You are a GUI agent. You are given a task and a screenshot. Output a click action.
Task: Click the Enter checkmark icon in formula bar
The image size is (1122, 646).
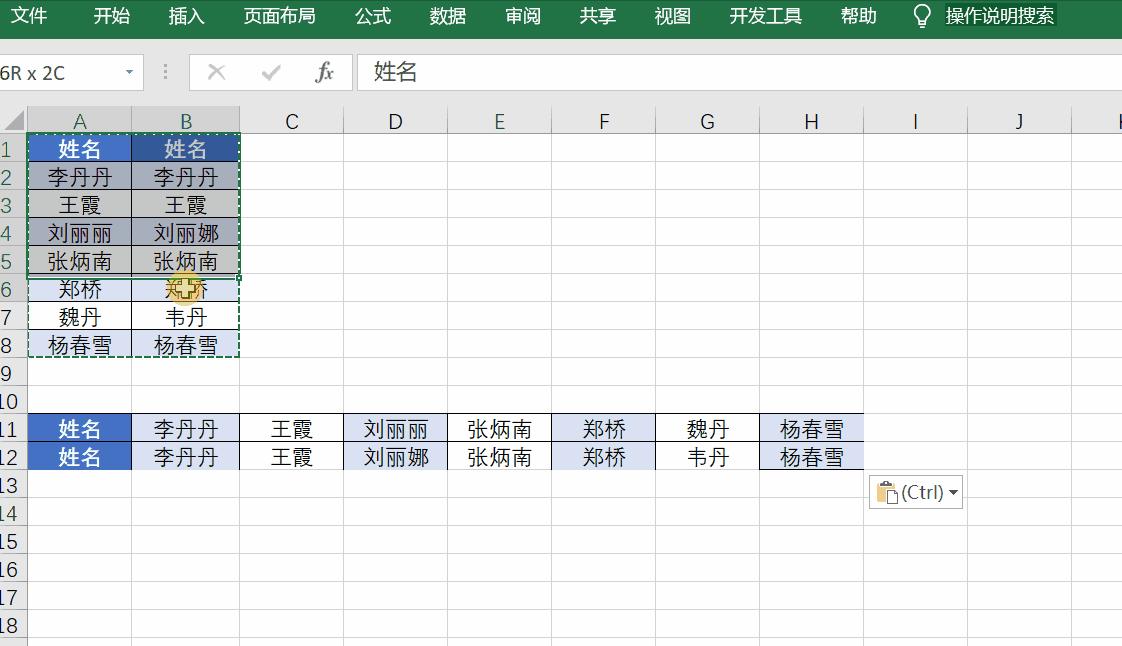(x=269, y=72)
